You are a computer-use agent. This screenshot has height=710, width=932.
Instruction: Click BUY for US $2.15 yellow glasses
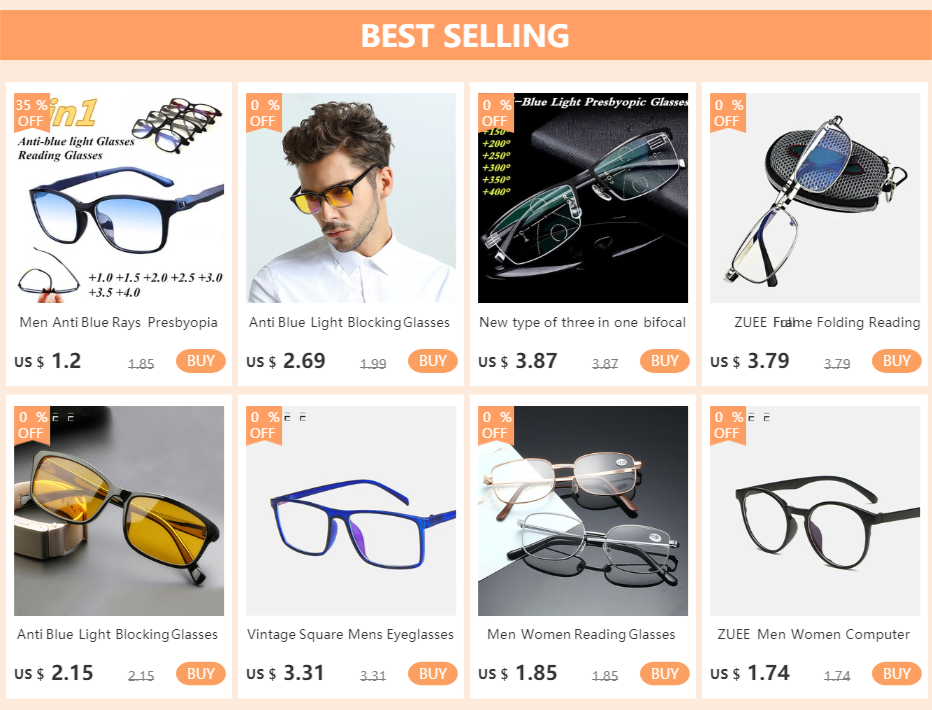tap(201, 674)
